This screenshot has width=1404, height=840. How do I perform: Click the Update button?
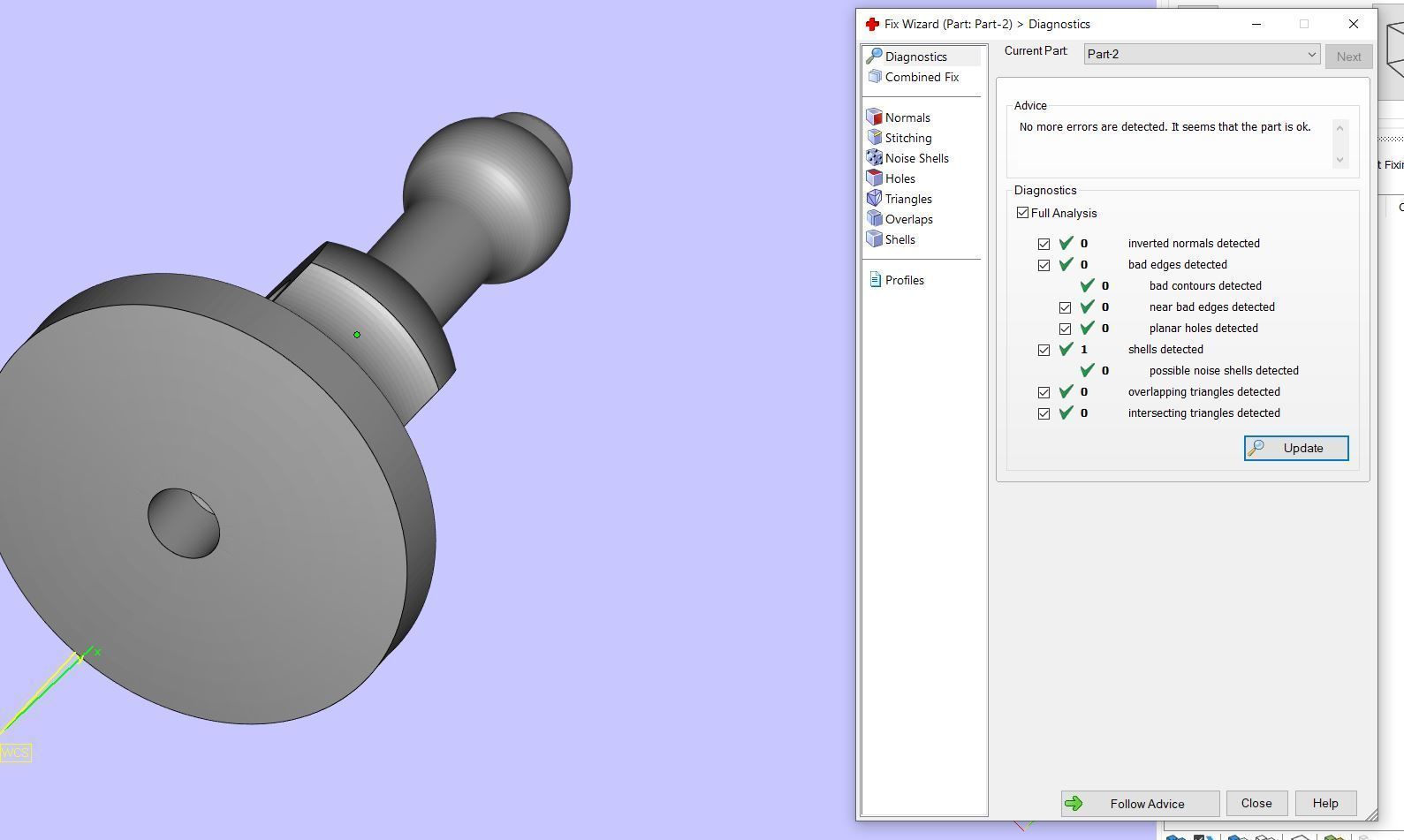tap(1296, 448)
